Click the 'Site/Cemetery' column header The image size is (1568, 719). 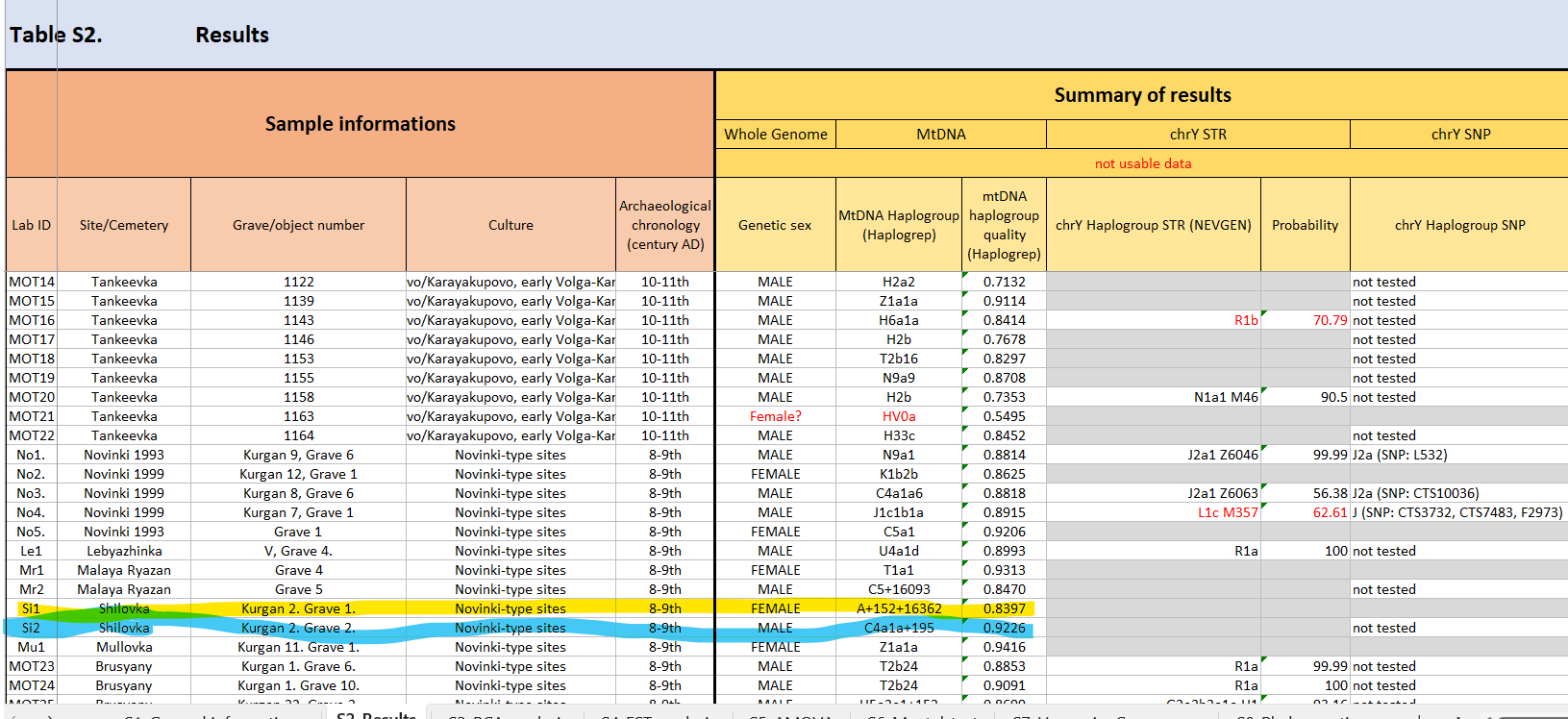click(123, 225)
